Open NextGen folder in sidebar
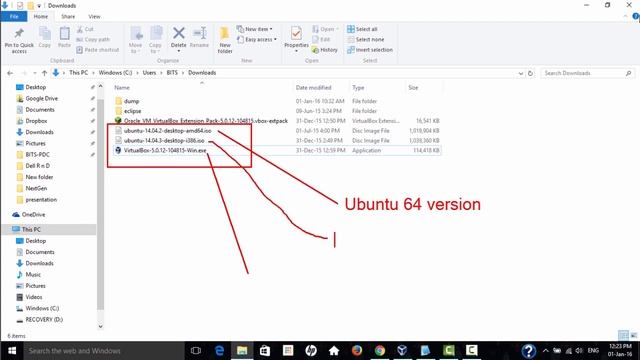This screenshot has height=360, width=640. (x=36, y=188)
